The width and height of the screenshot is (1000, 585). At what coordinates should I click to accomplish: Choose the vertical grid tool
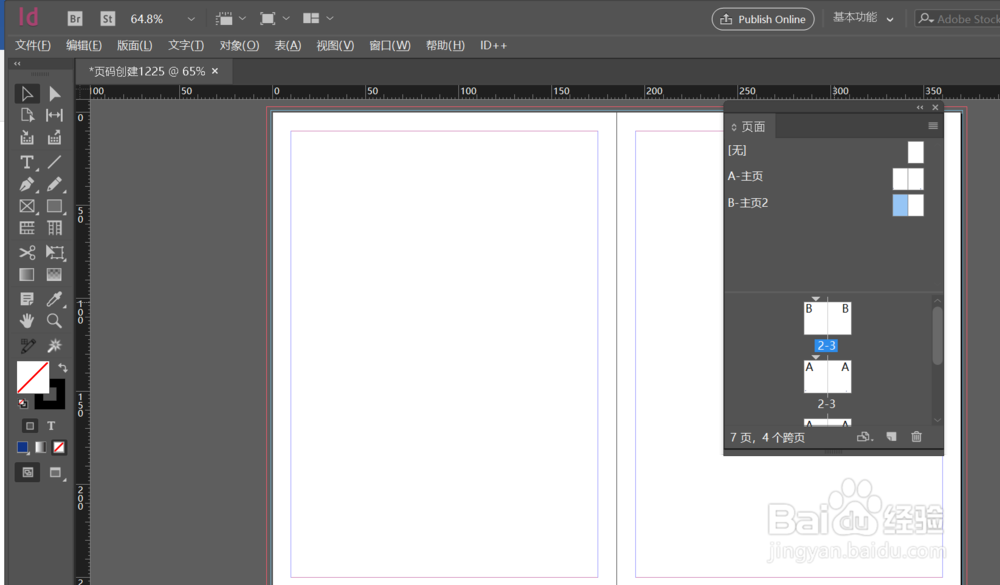[55, 228]
